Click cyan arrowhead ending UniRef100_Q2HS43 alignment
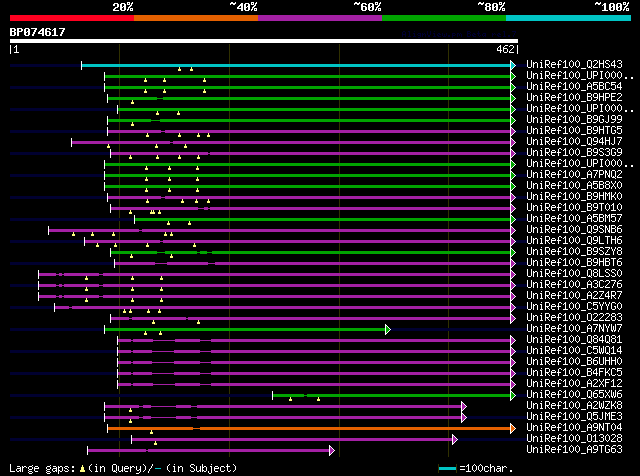This screenshot has height=476, width=640. tap(513, 65)
